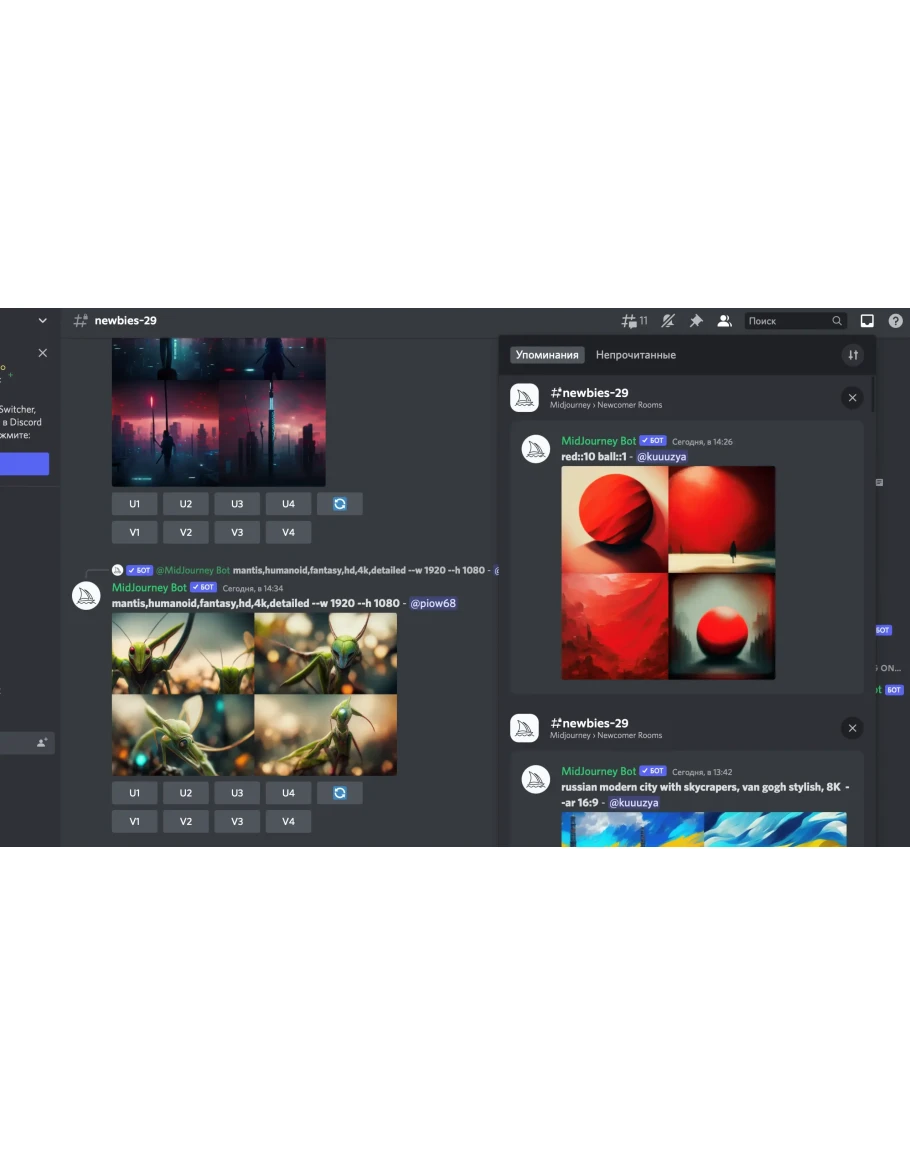Close the first #newbies-29 mention card
910x1155 pixels.
[x=852, y=398]
